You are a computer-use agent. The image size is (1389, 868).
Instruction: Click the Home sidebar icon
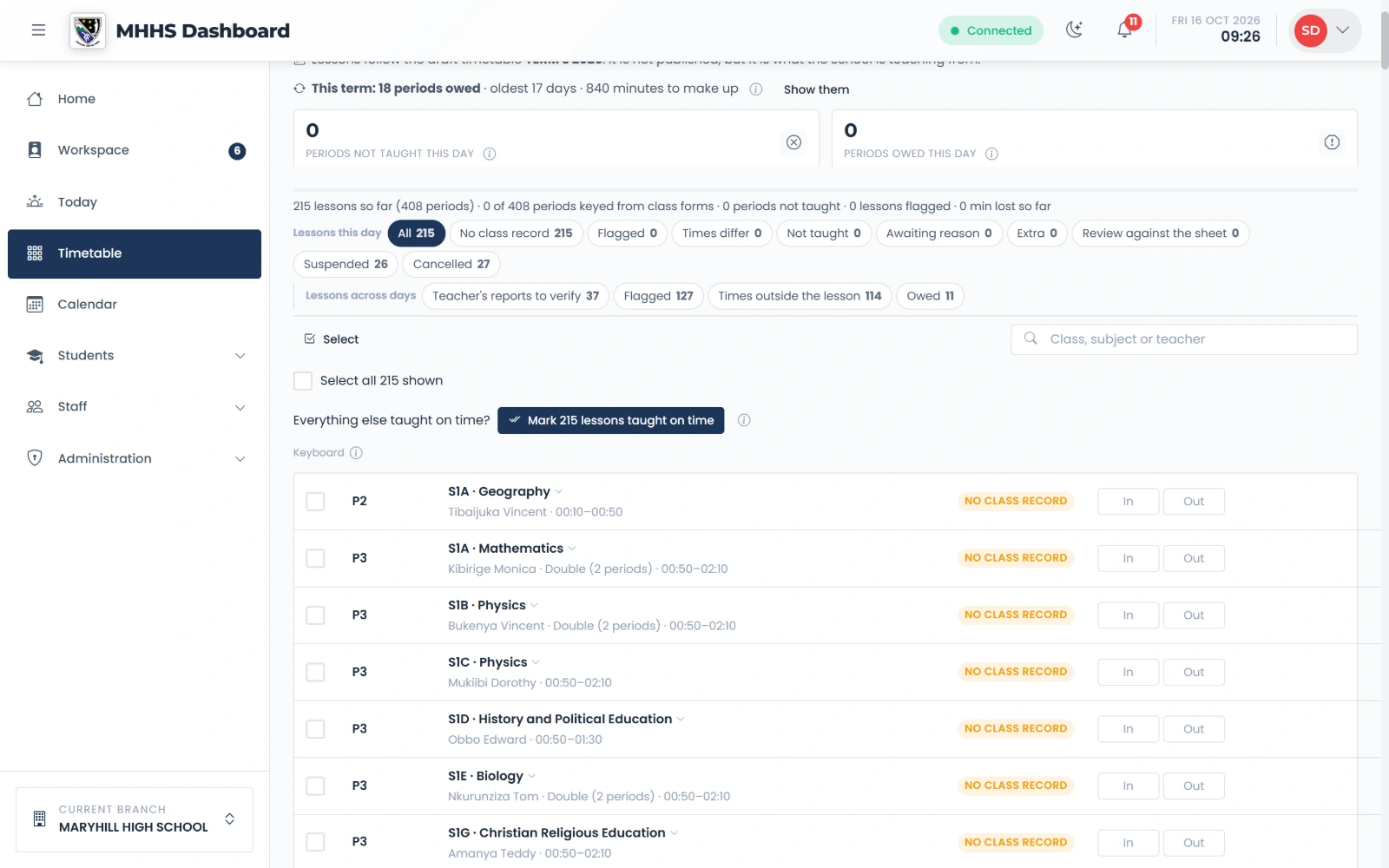(35, 99)
